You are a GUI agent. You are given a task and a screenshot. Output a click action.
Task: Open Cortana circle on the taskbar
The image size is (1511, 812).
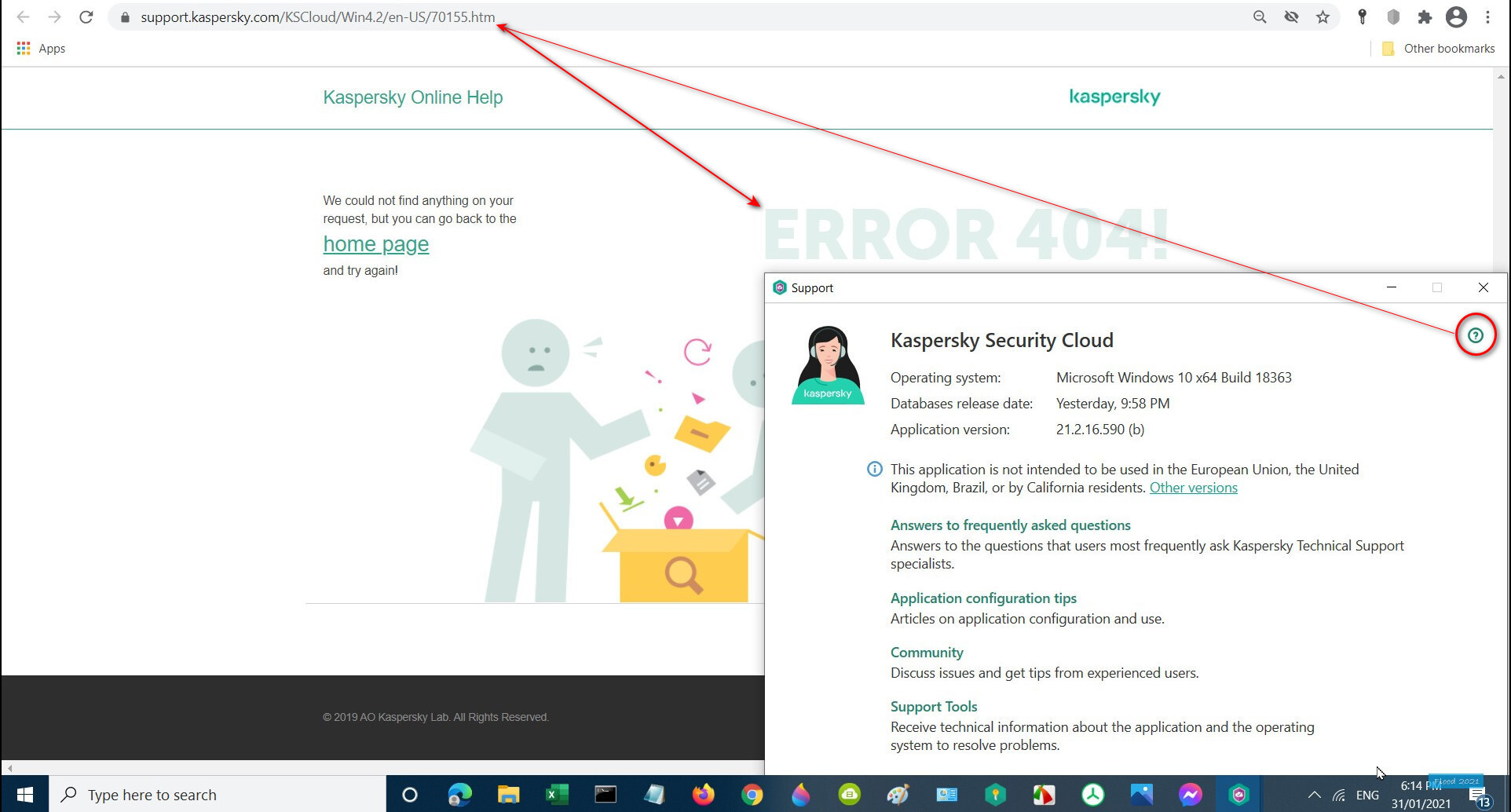[x=409, y=795]
